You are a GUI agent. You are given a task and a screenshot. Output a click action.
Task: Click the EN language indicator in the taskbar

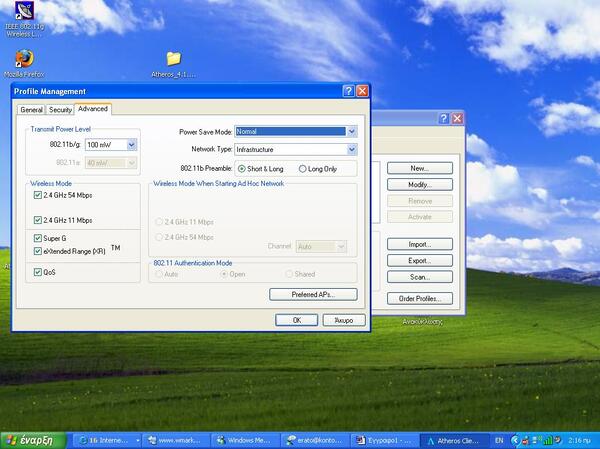(499, 441)
